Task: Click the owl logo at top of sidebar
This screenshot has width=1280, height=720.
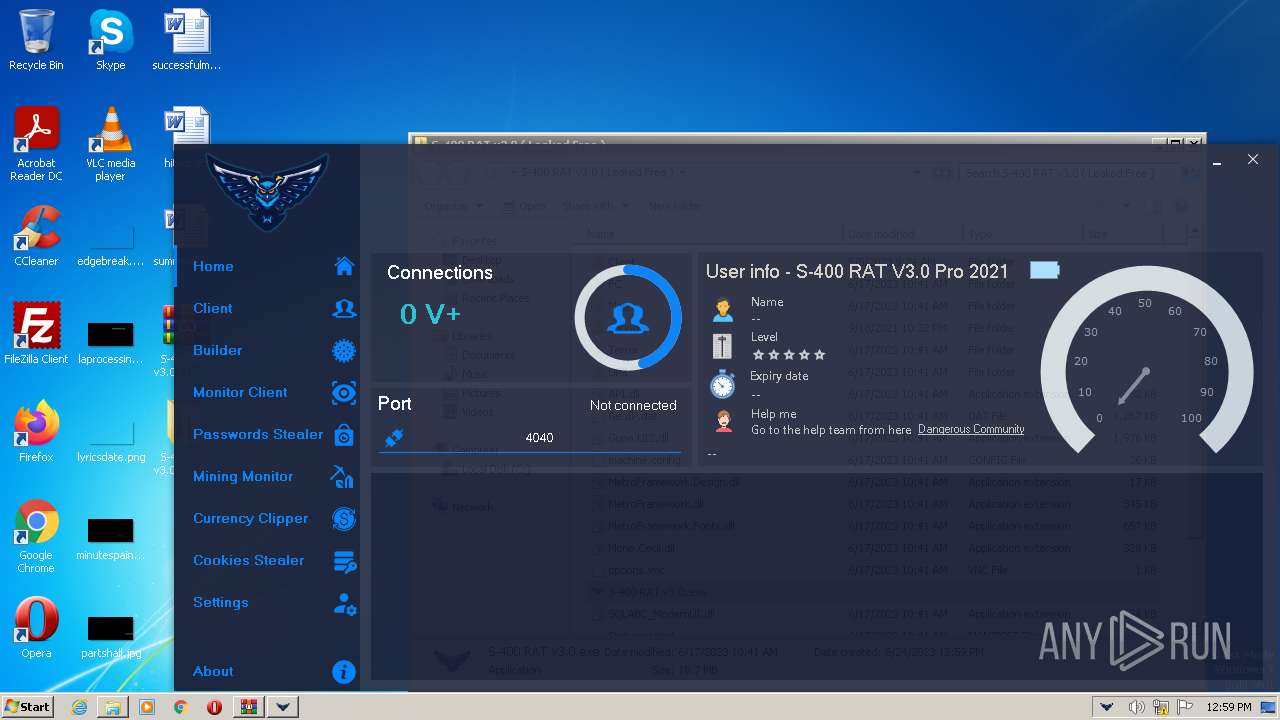Action: tap(267, 191)
